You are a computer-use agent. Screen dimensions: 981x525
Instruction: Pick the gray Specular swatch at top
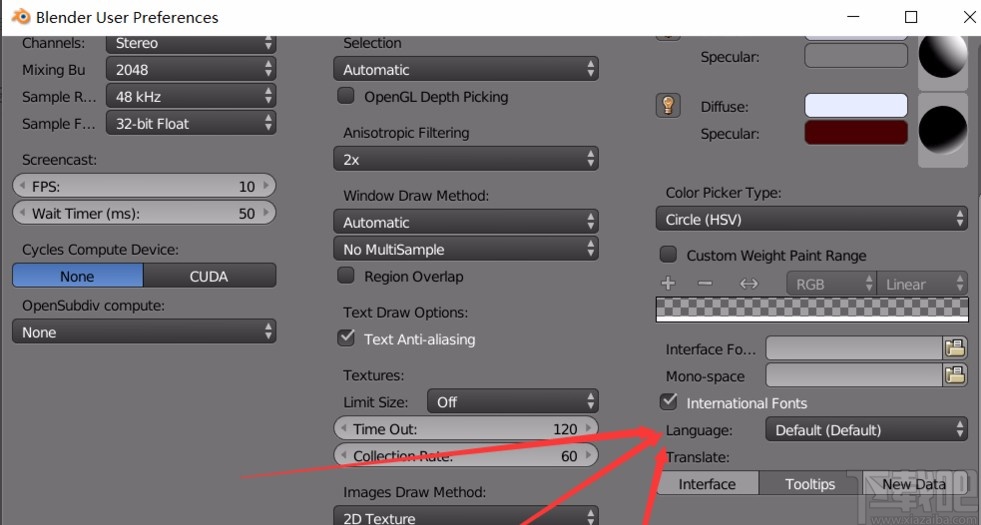pyautogui.click(x=856, y=56)
